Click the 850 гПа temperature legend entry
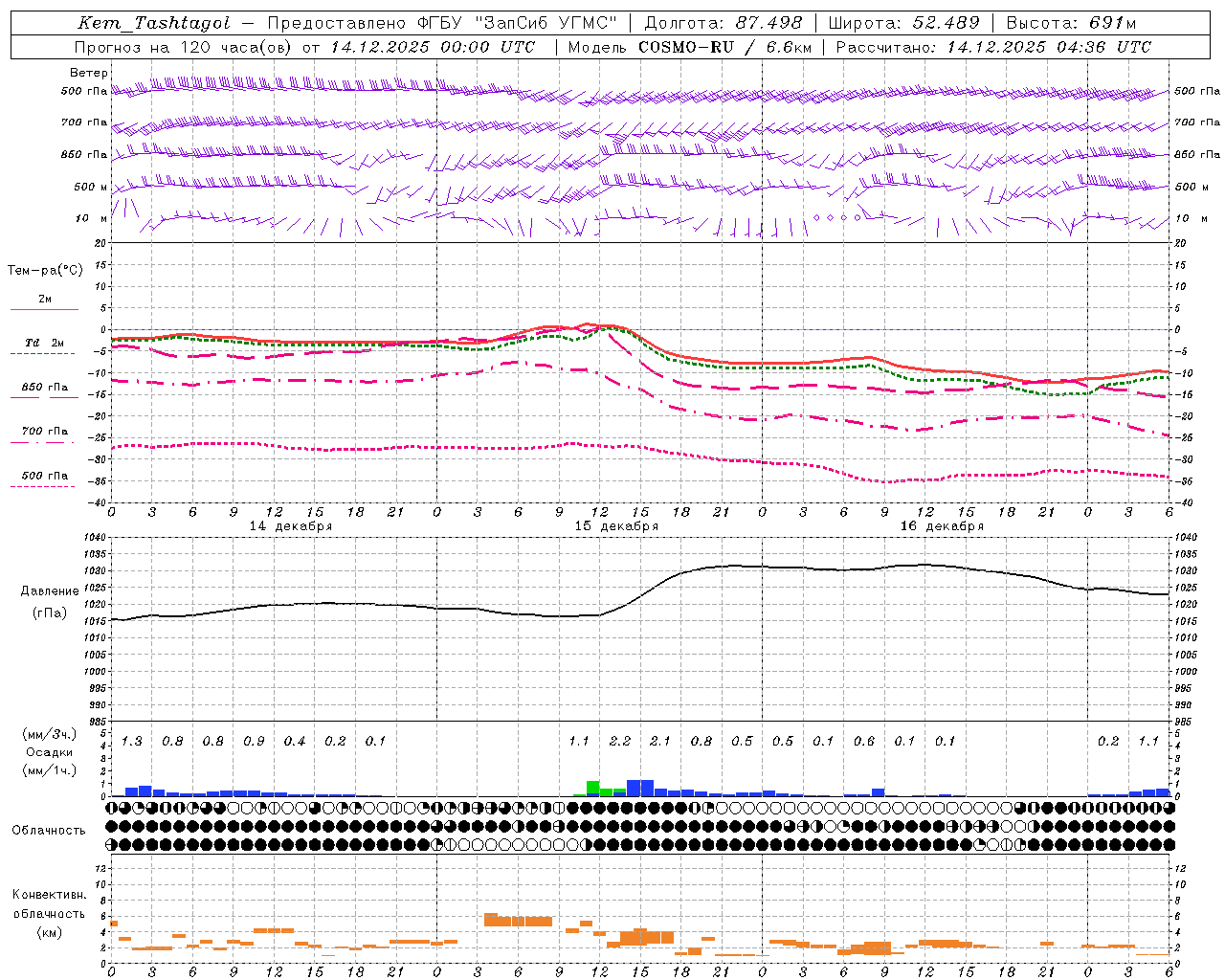This screenshot has width=1225, height=980. tap(45, 388)
